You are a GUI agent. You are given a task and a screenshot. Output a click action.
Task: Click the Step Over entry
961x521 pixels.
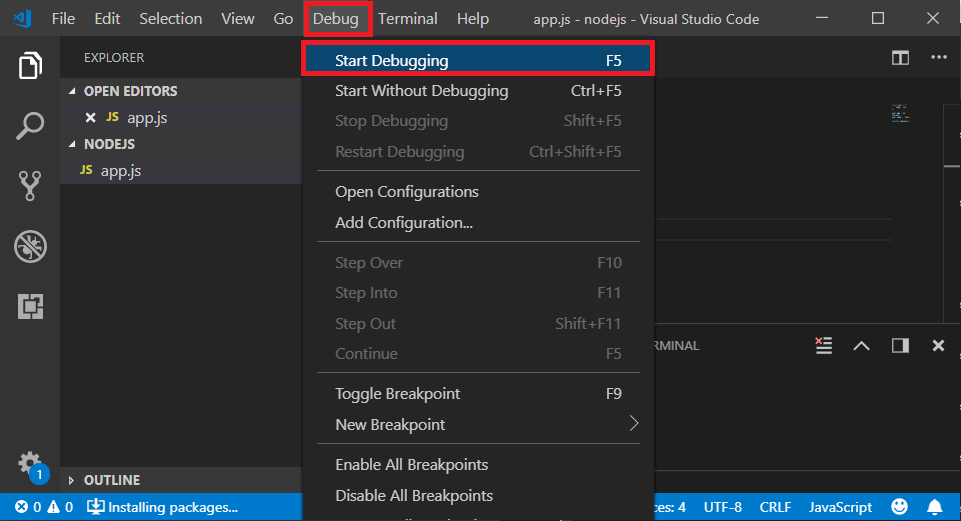(x=478, y=262)
